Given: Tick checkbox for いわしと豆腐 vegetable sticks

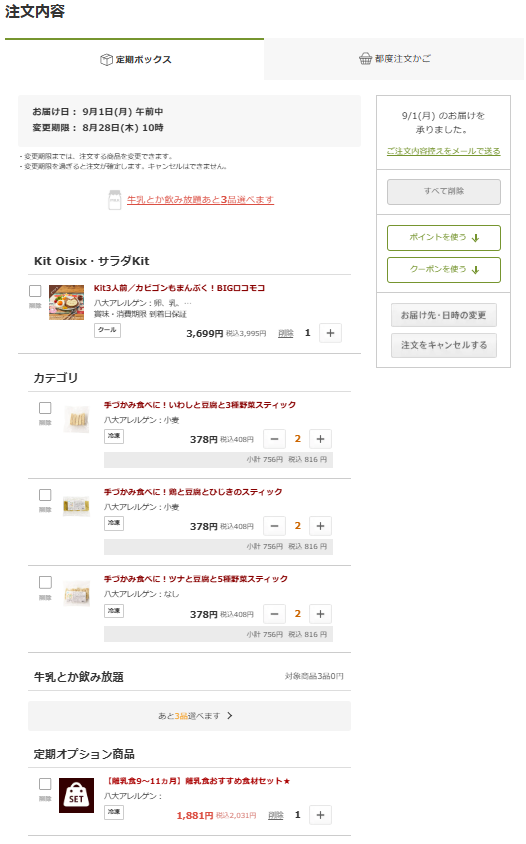Looking at the screenshot, I should point(45,408).
